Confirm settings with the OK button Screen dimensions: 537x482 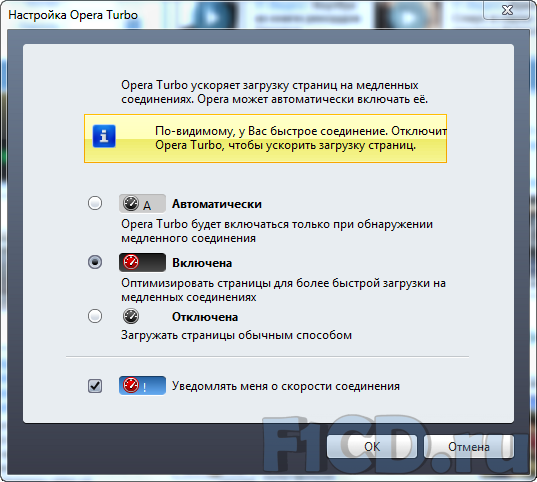click(x=372, y=447)
